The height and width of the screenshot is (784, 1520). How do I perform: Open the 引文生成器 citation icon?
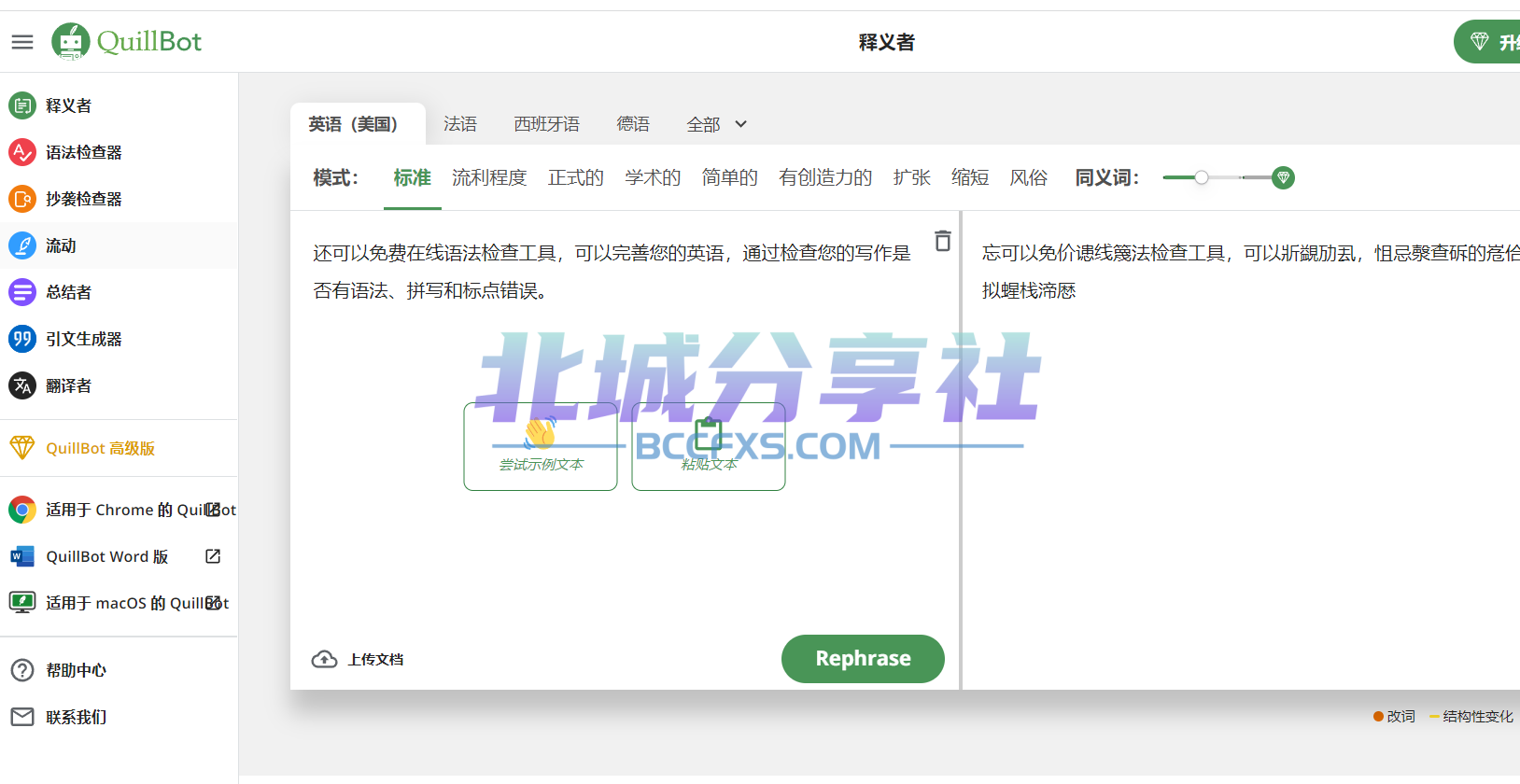tap(22, 339)
